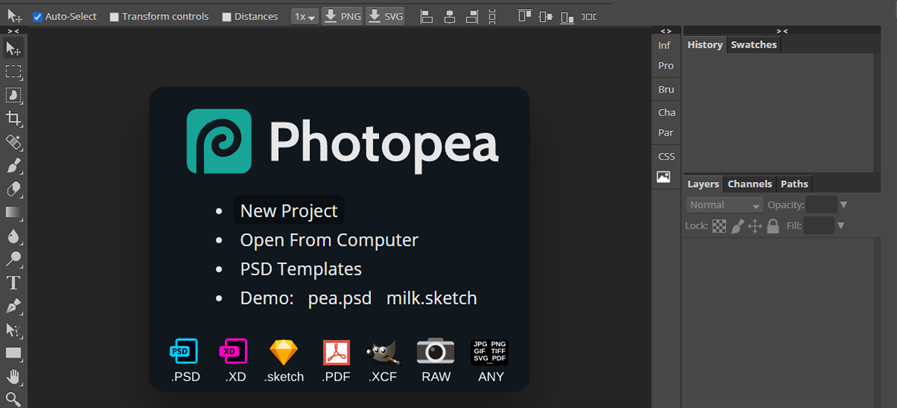Click the .XCF GIMP icon

pyautogui.click(x=383, y=352)
